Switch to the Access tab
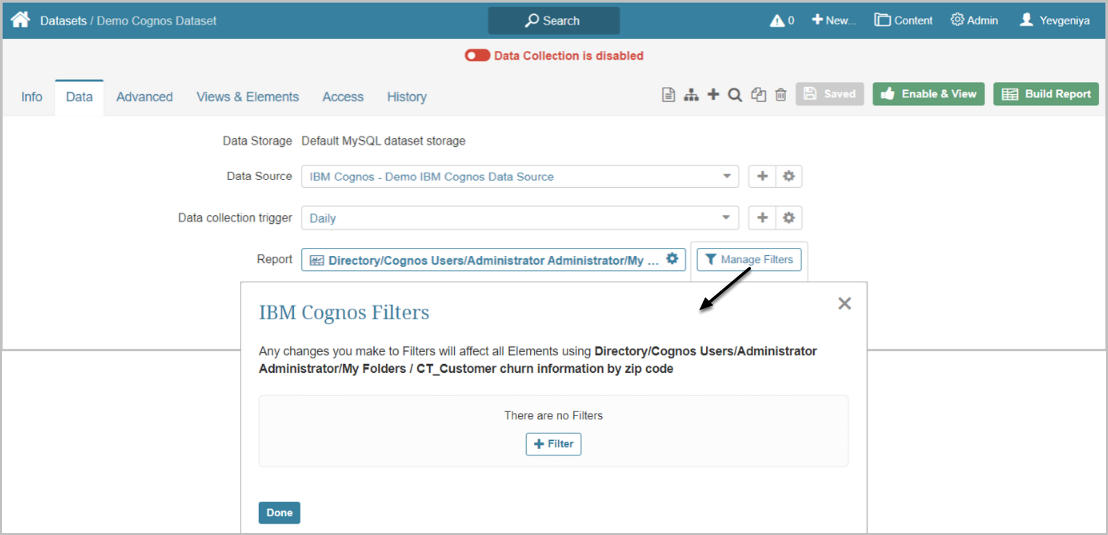 tap(343, 97)
